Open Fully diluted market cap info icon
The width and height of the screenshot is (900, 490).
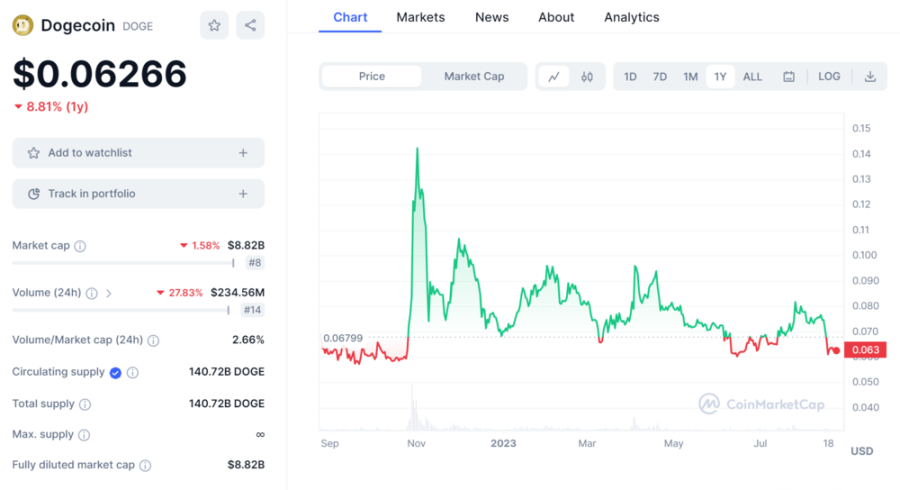point(145,465)
